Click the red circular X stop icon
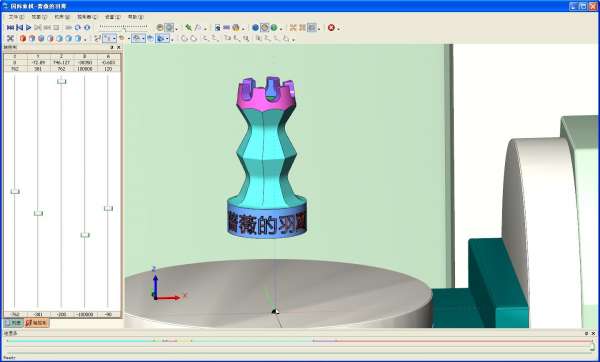600x362 pixels. click(331, 28)
